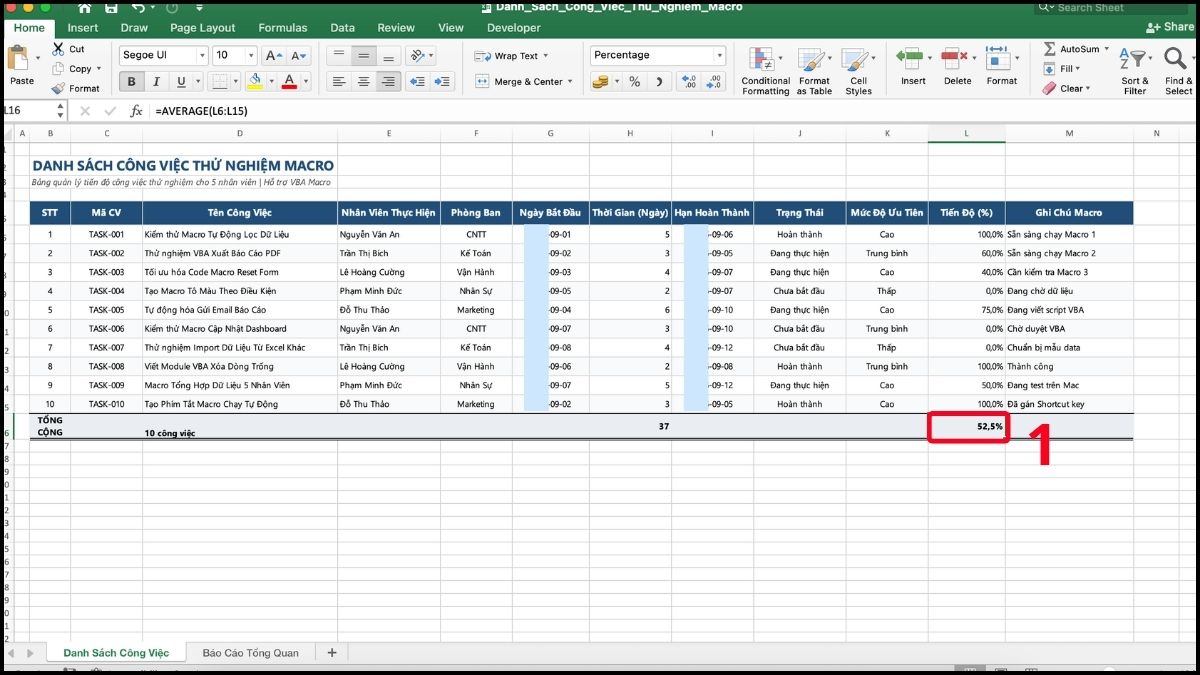Screen dimensions: 1200x675
Task: Open Format as Table gallery
Action: pyautogui.click(x=814, y=71)
